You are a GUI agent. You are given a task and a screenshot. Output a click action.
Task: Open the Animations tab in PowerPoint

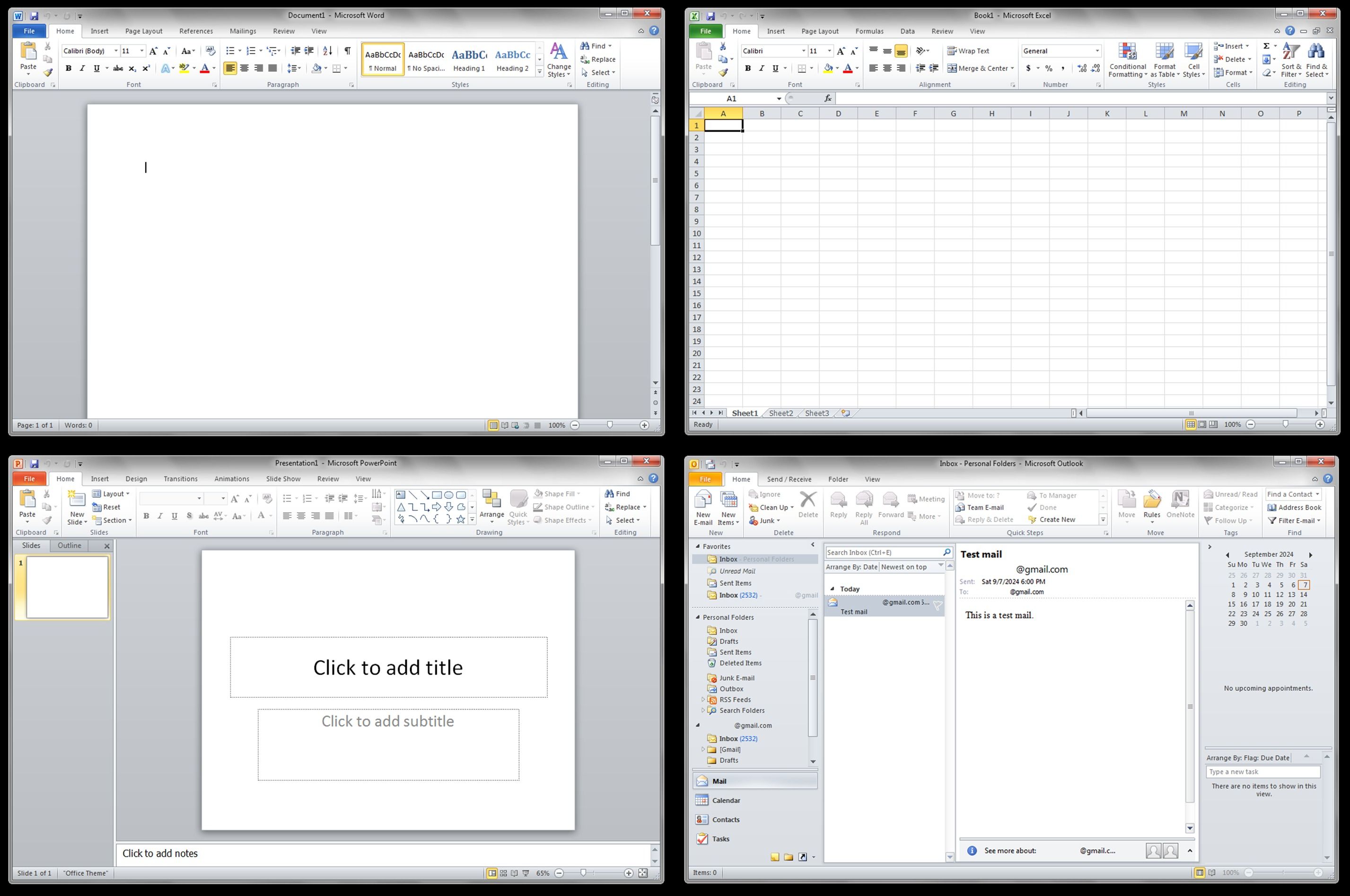tap(231, 479)
